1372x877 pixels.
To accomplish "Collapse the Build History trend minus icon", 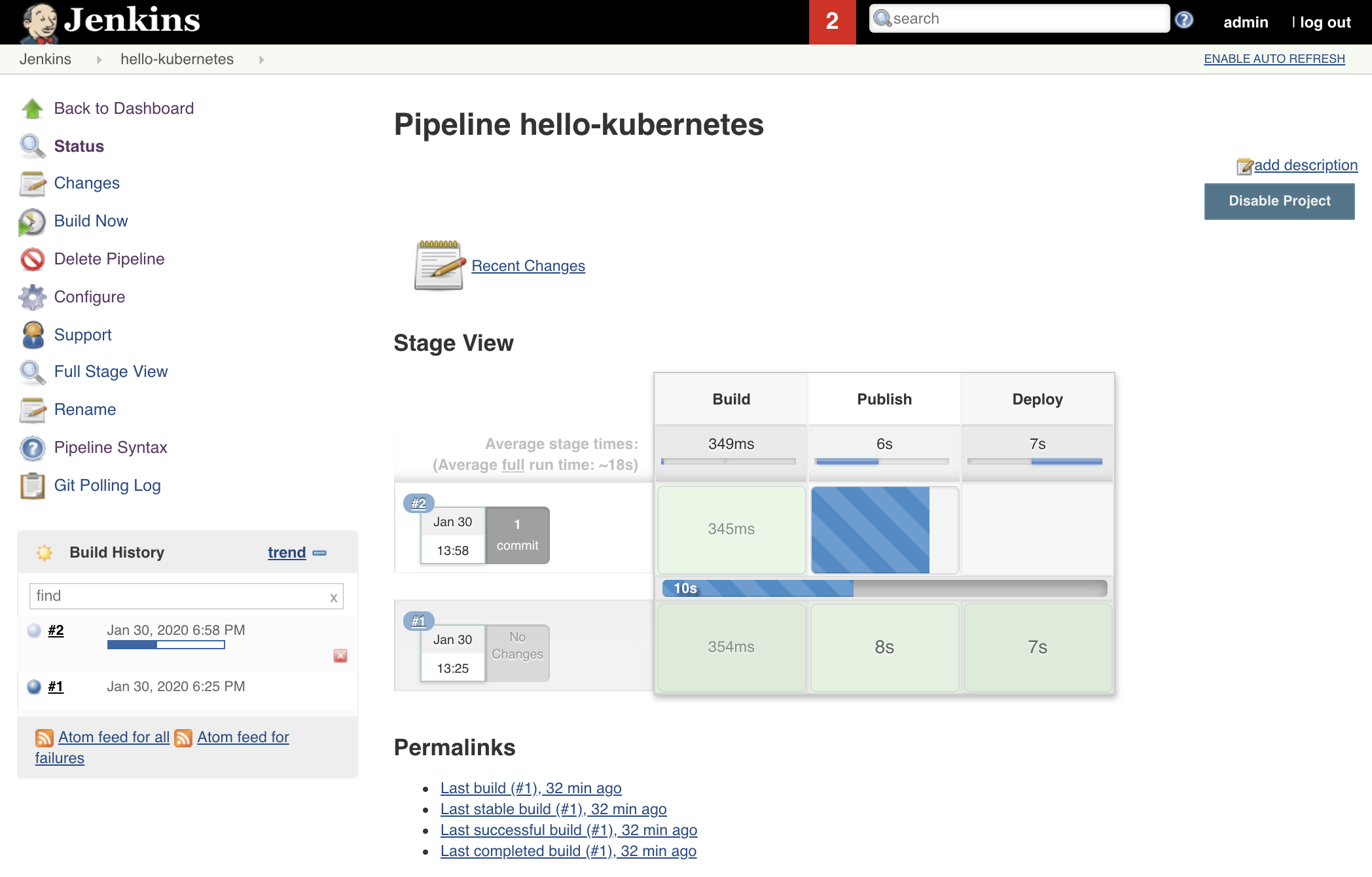I will [319, 553].
